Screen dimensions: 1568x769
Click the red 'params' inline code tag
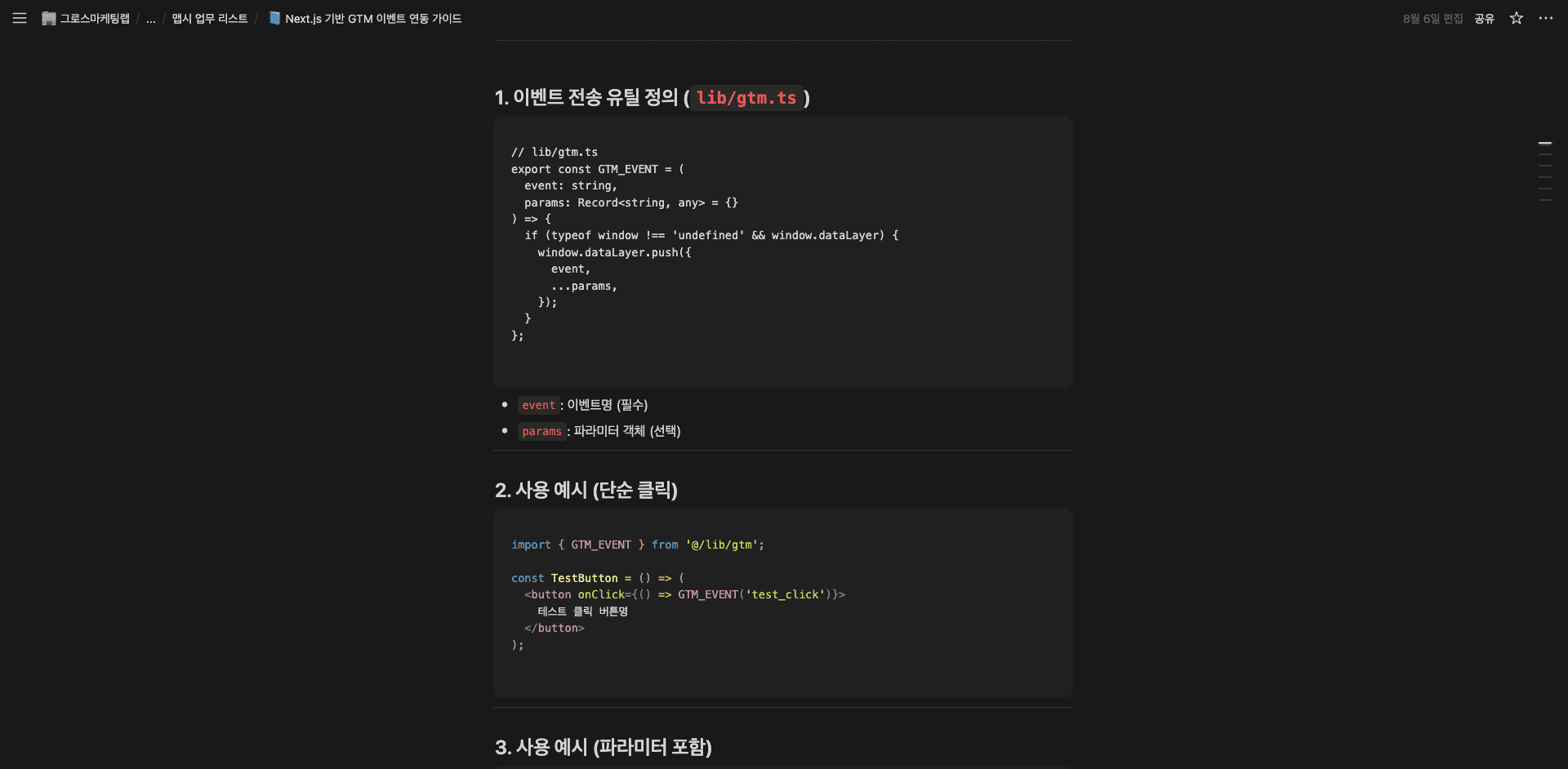541,431
